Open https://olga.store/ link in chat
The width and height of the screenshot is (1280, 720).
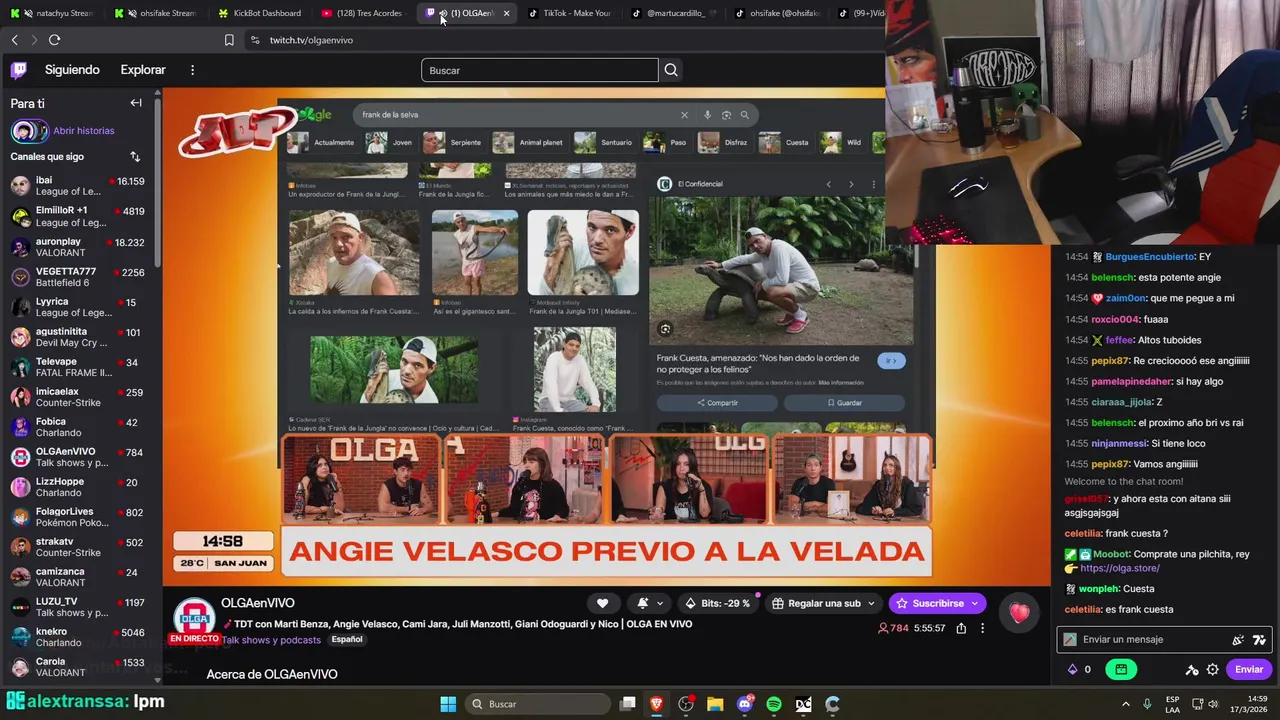point(1119,568)
